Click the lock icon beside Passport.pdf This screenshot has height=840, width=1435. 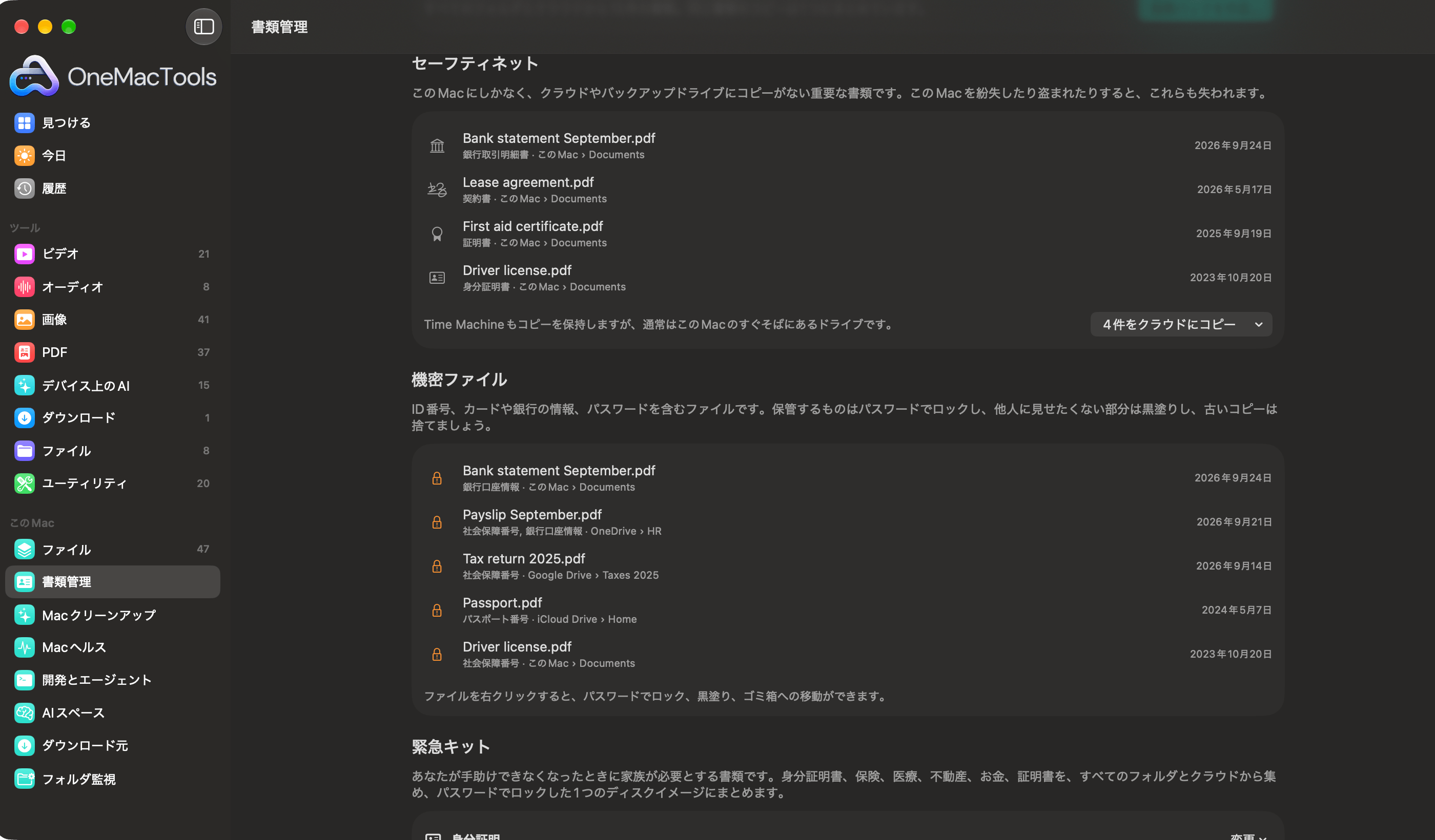tap(437, 610)
